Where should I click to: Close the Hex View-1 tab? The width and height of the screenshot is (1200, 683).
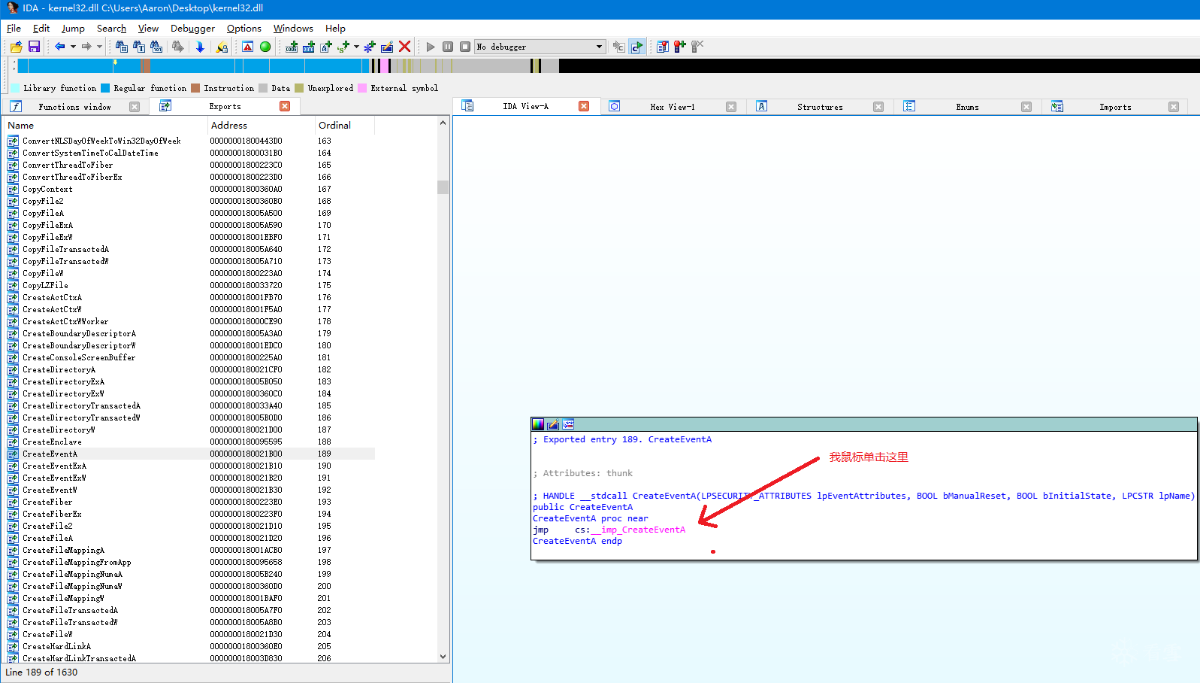pyautogui.click(x=731, y=106)
